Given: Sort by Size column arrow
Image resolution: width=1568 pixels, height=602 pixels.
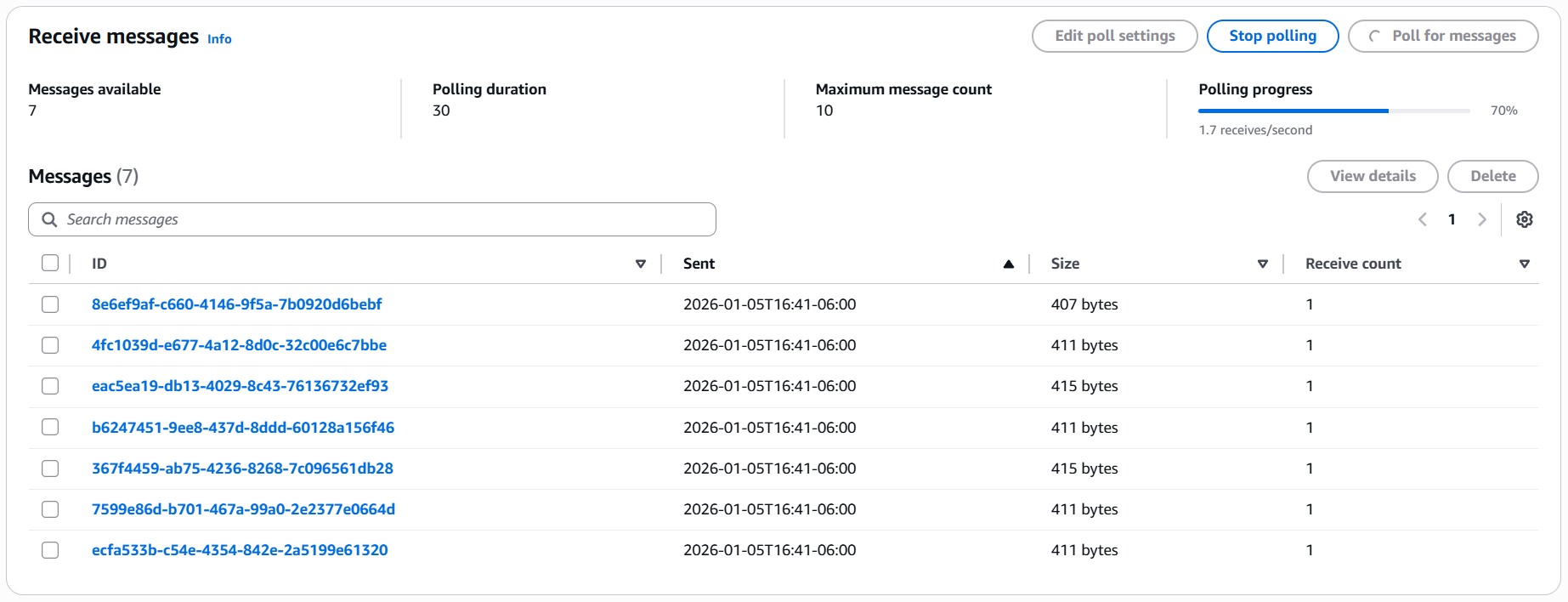Looking at the screenshot, I should tap(1263, 264).
